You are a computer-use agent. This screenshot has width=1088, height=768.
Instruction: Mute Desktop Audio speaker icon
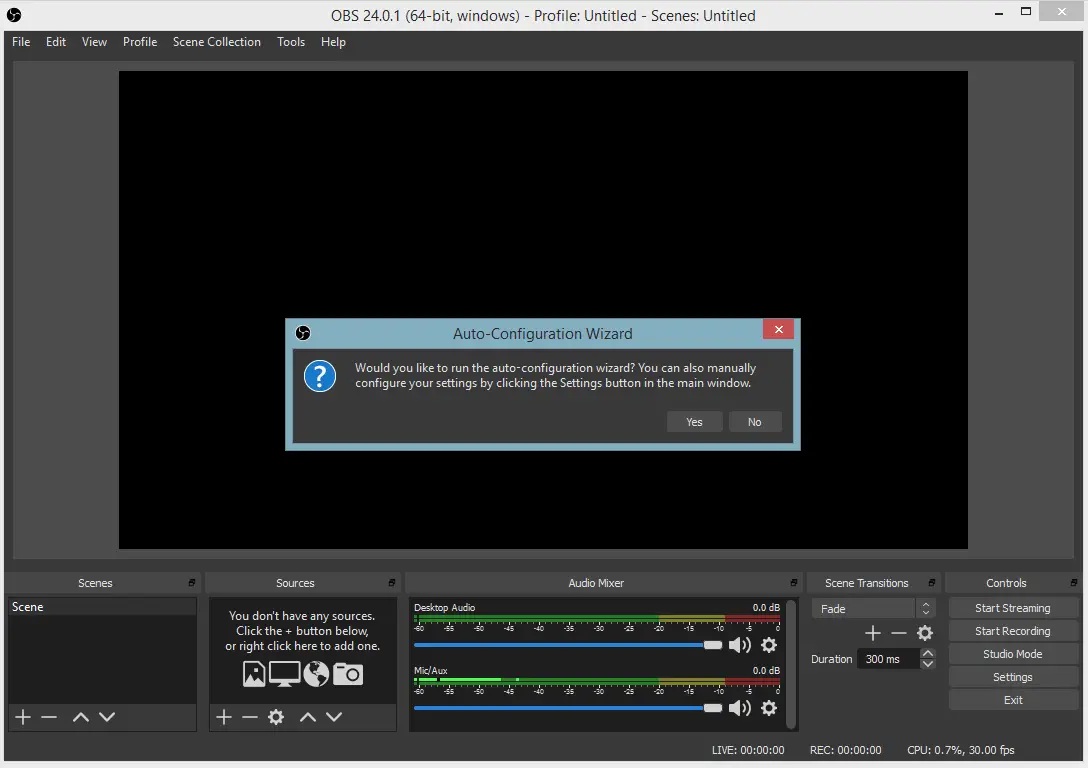(x=740, y=645)
